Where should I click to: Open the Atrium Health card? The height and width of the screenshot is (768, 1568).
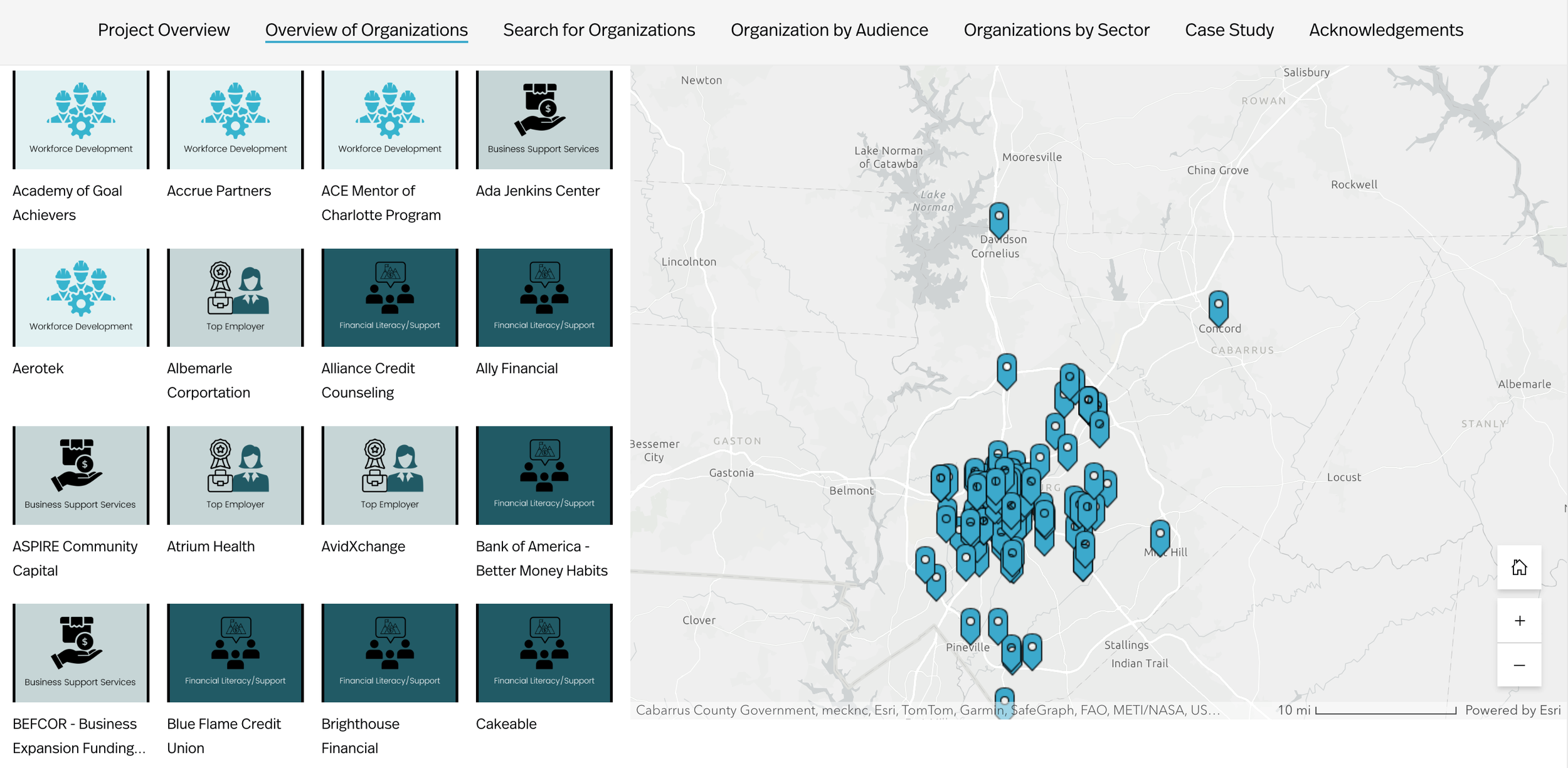point(235,476)
